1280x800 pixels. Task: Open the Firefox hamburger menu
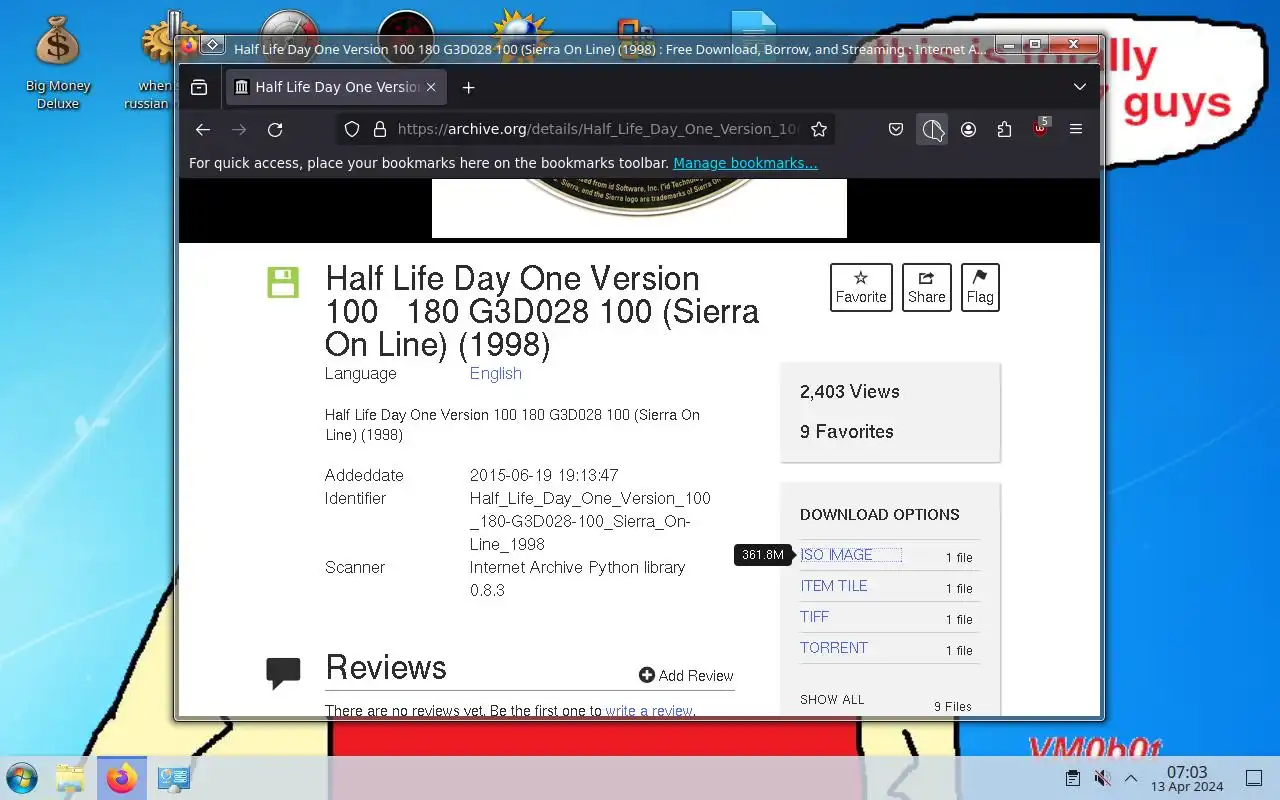pos(1076,129)
